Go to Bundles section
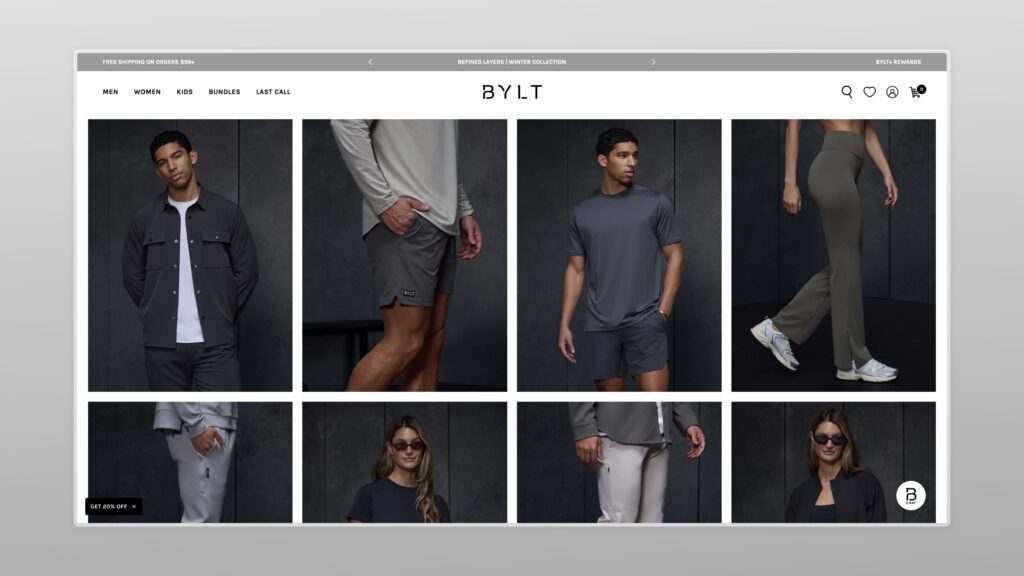 click(x=224, y=92)
